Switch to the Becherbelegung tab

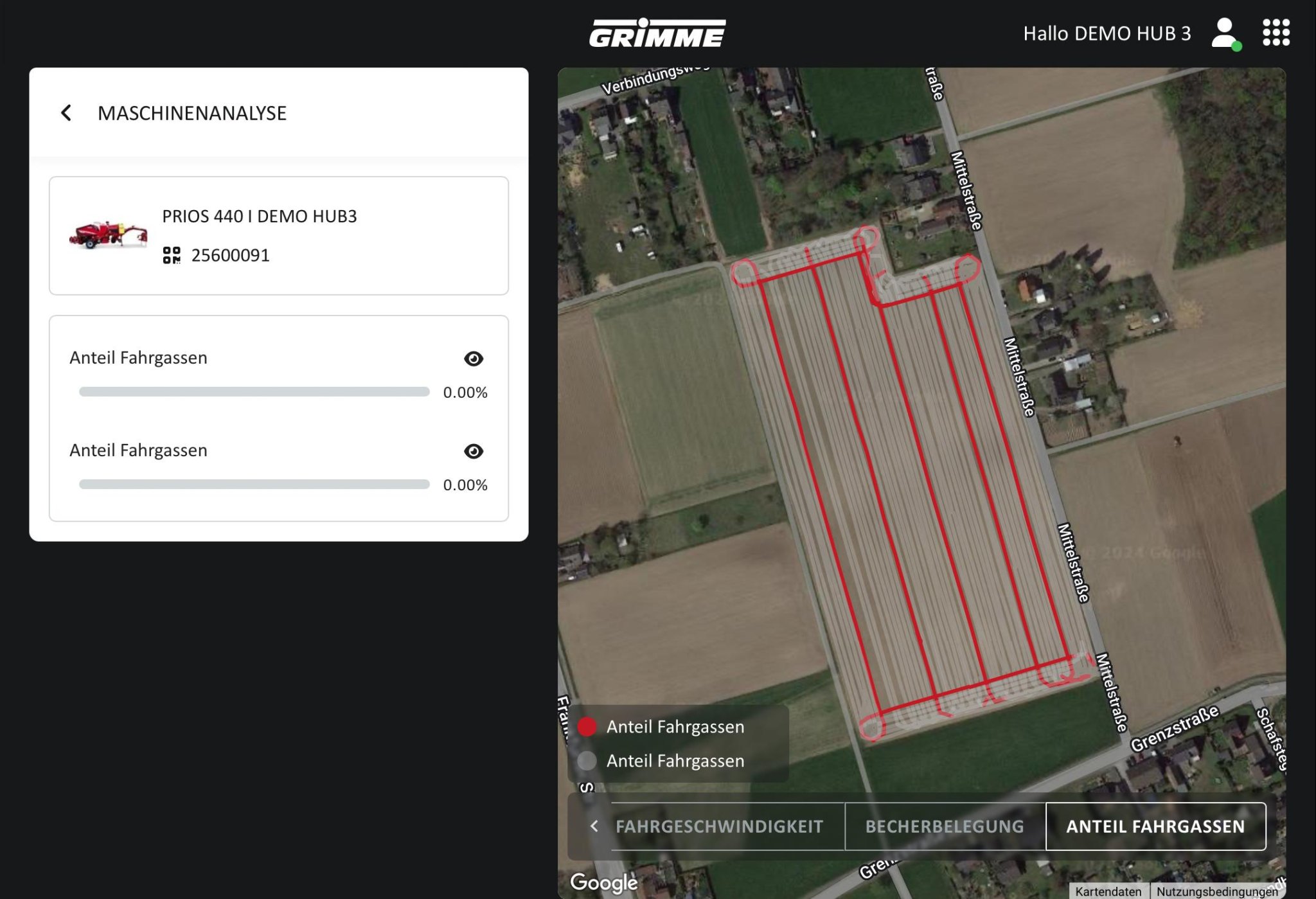[945, 826]
